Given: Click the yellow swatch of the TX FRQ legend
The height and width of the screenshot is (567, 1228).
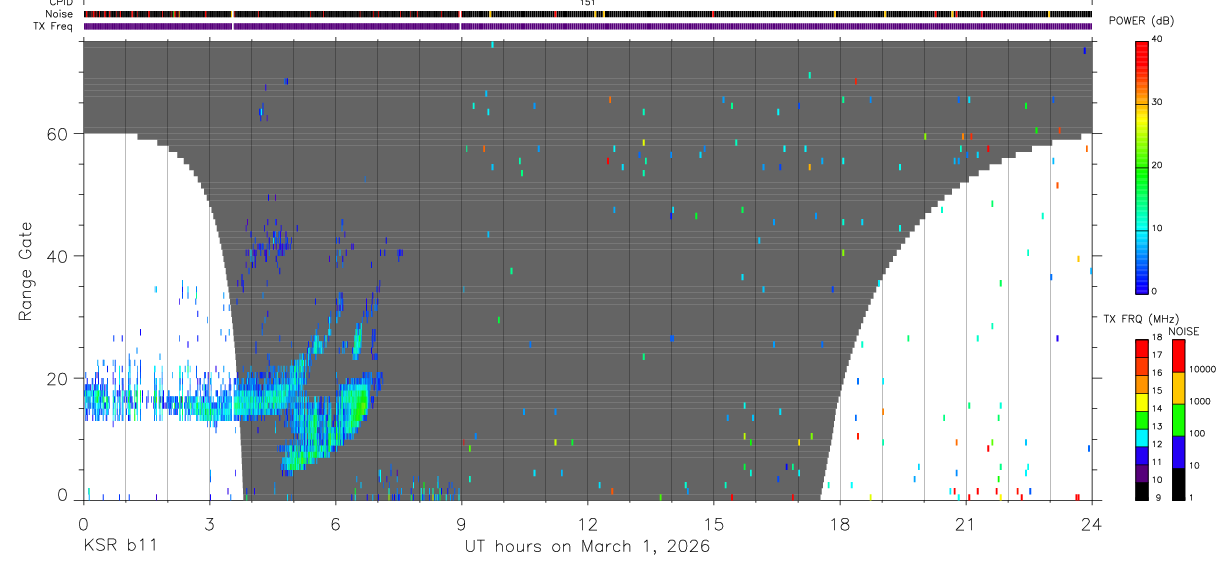Looking at the screenshot, I should [1141, 402].
